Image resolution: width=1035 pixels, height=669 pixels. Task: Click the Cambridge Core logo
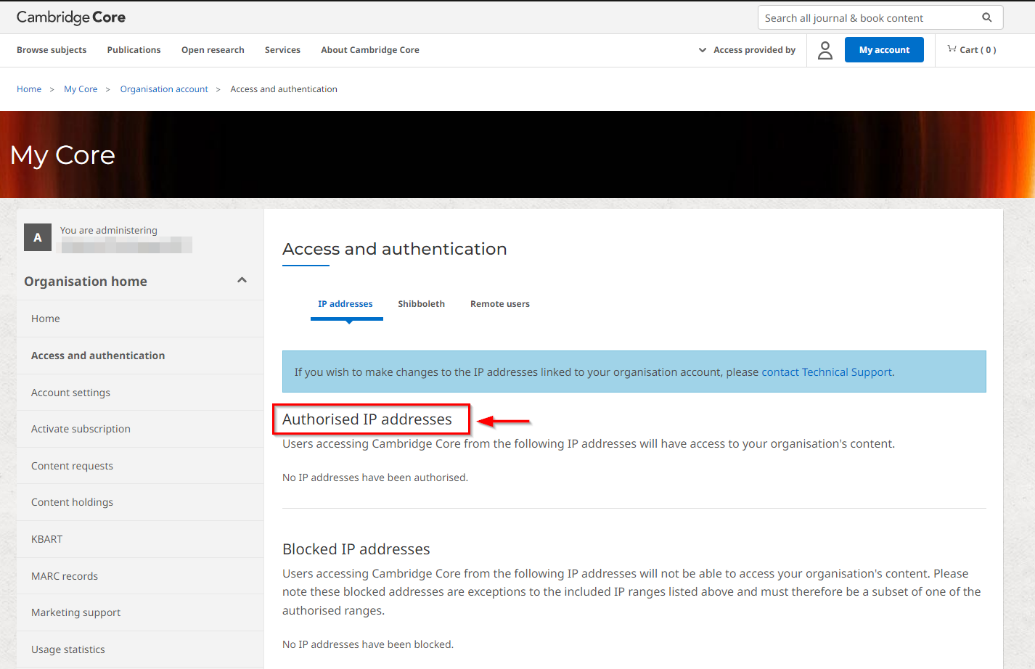(x=71, y=17)
